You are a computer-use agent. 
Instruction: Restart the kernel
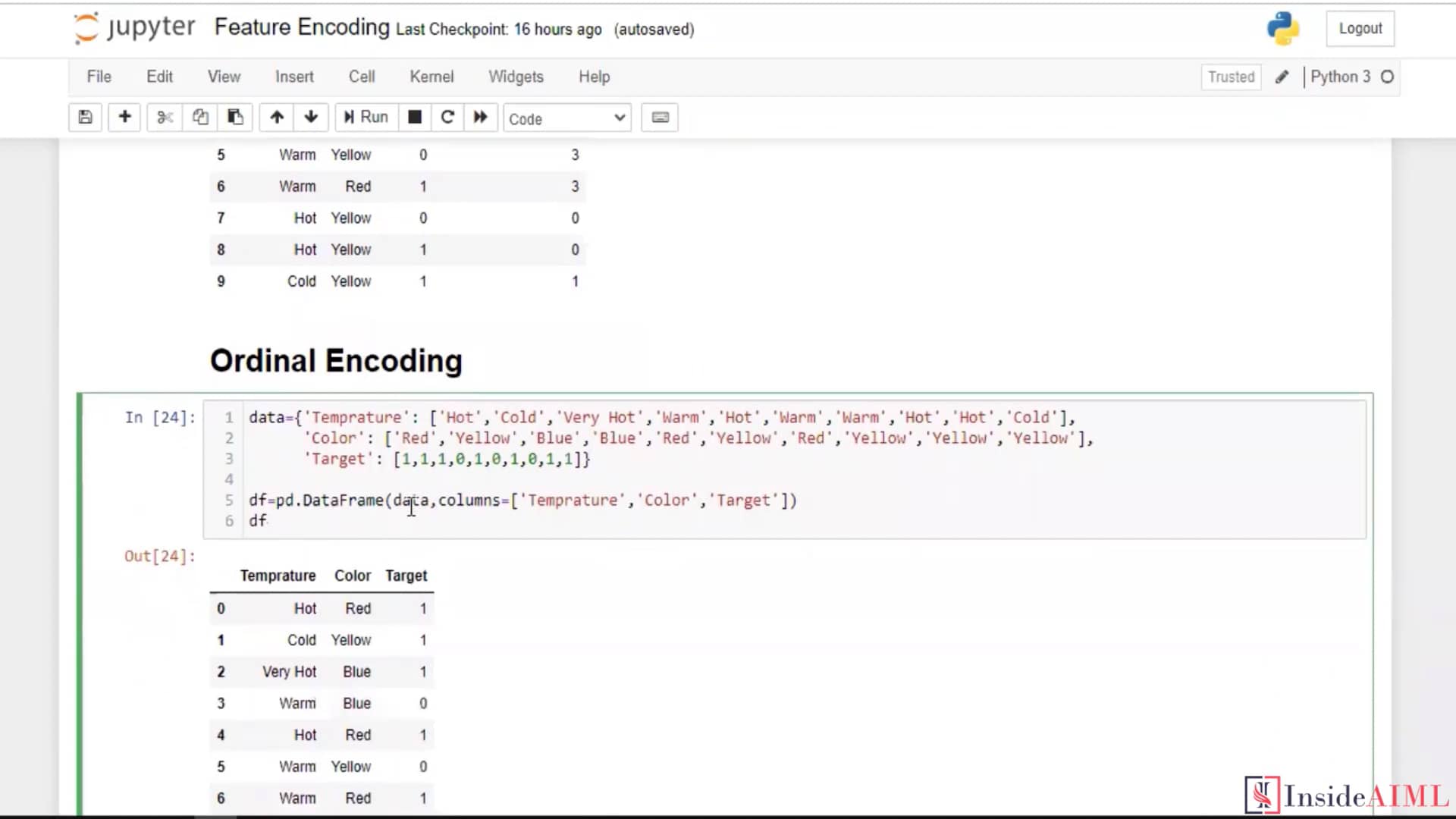pyautogui.click(x=447, y=117)
